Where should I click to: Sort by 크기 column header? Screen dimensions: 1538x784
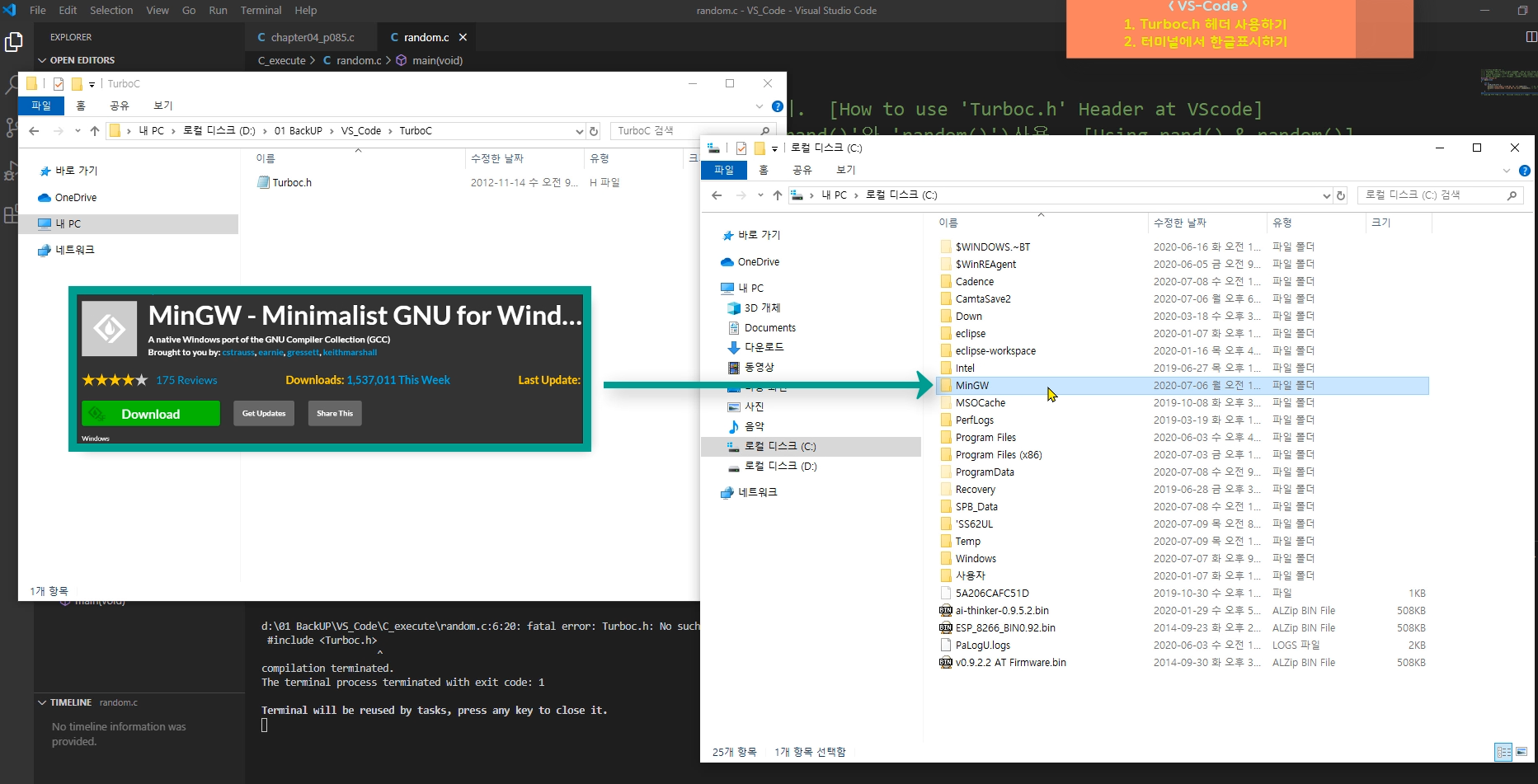(1380, 223)
